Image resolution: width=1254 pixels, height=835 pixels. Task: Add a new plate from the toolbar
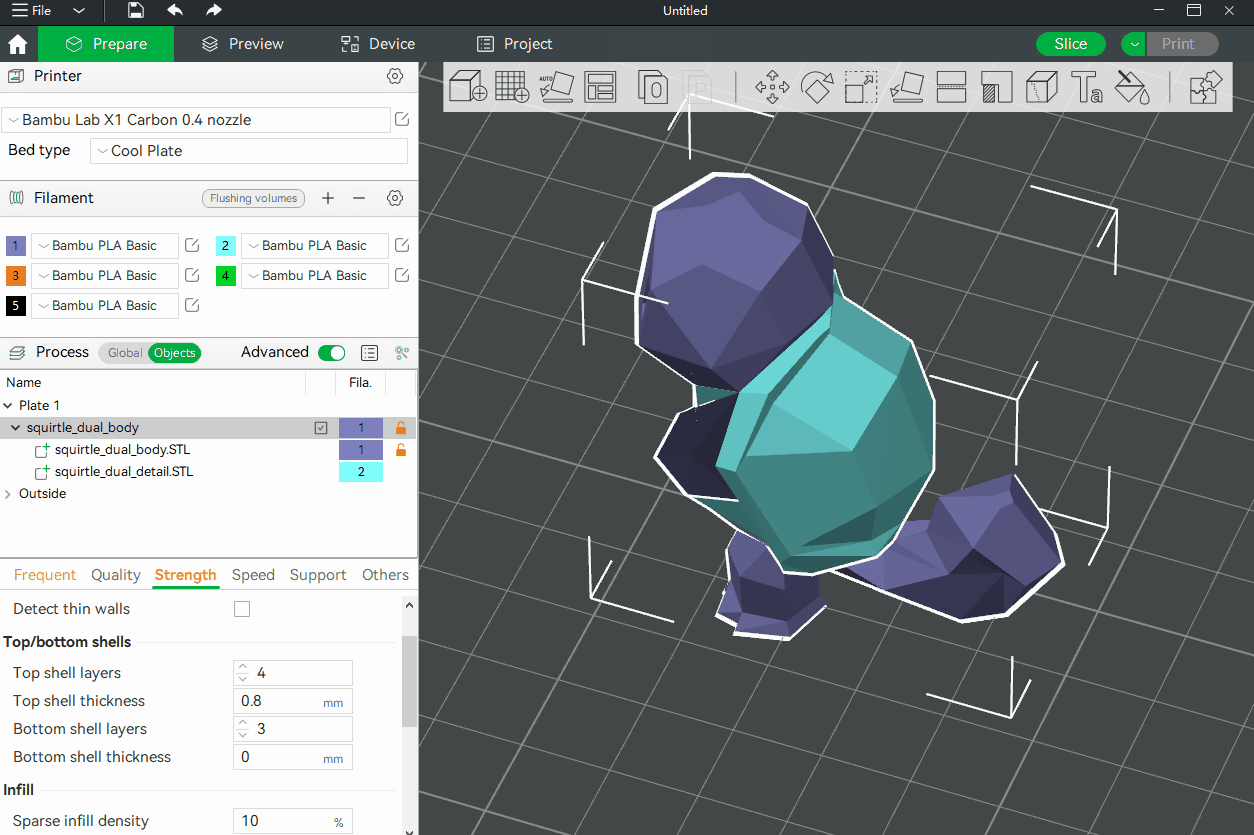[x=512, y=86]
